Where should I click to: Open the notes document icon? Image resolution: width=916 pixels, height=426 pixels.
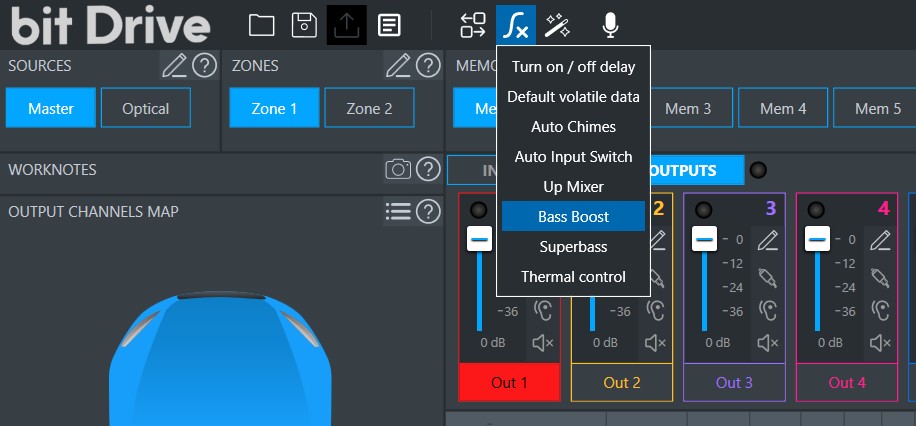click(x=389, y=25)
